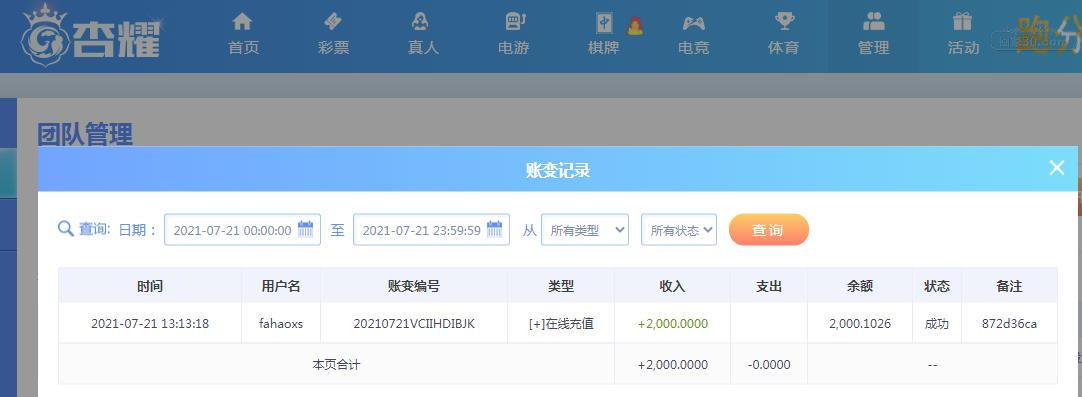Open calendar picker for start date

tap(305, 229)
